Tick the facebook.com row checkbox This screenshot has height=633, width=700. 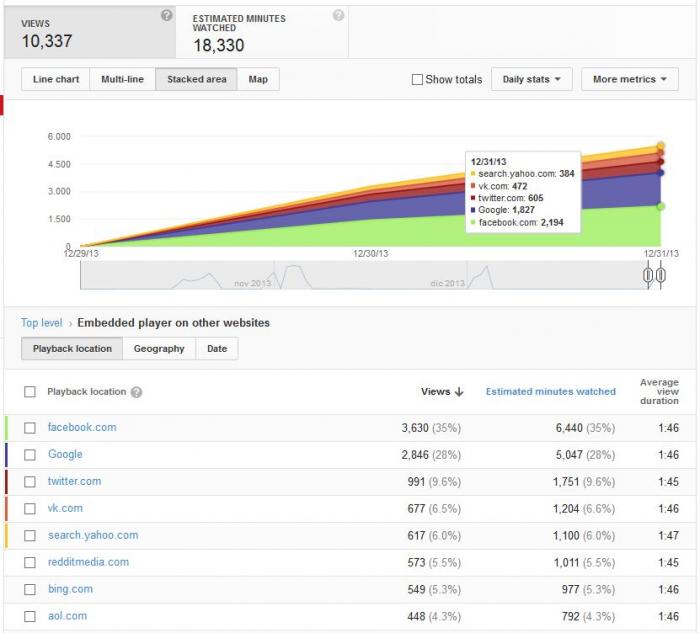point(30,428)
